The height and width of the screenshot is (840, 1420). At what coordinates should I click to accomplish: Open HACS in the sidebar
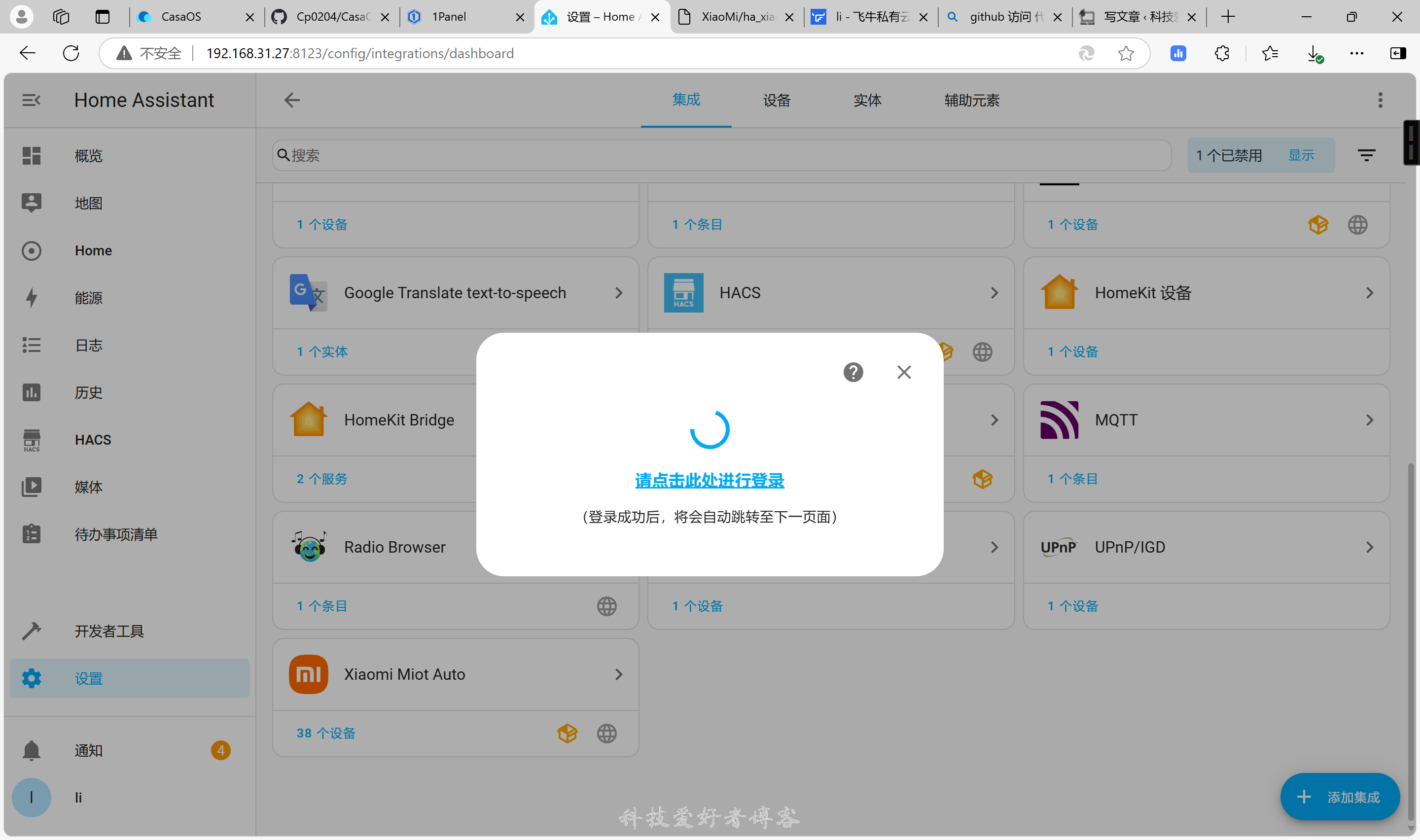(x=130, y=440)
